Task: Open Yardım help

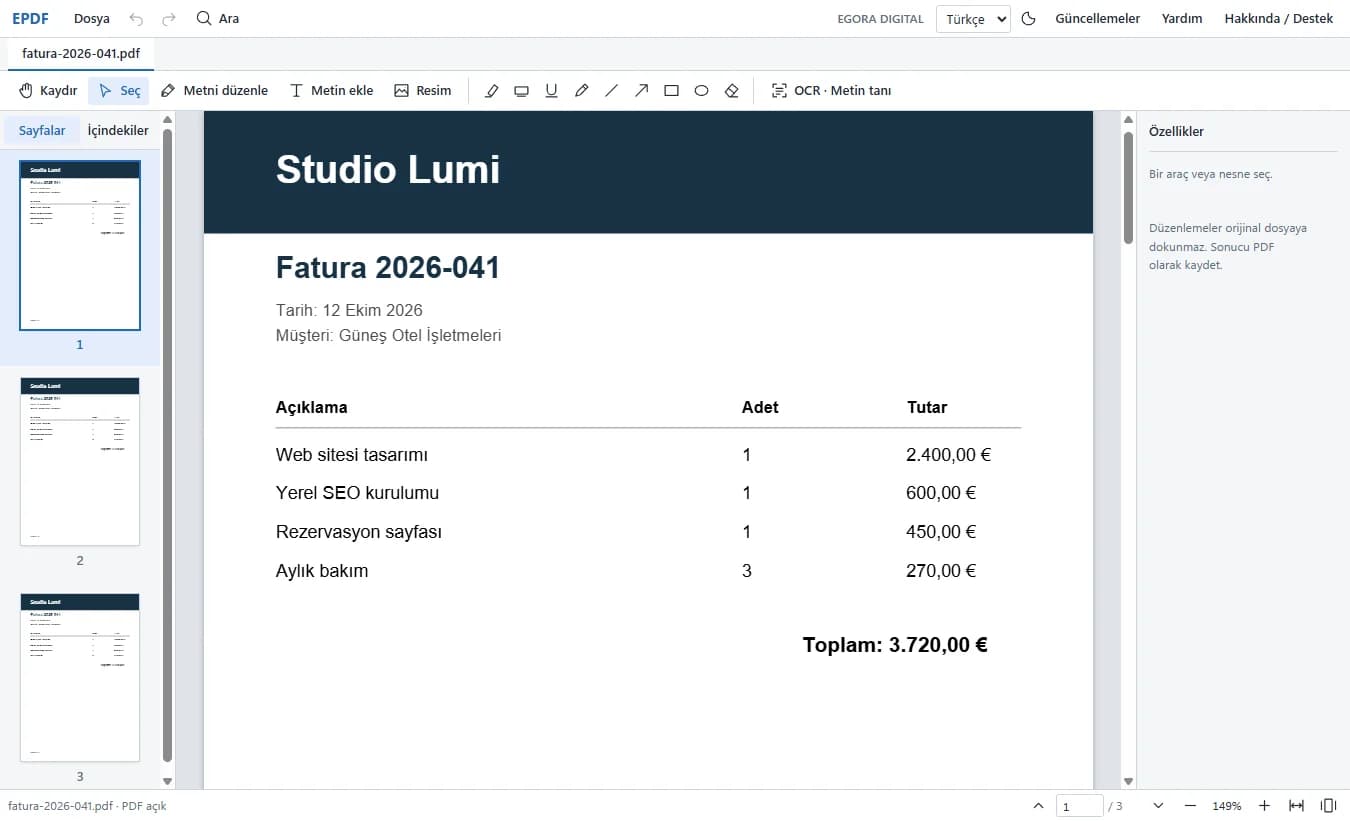Action: (x=1182, y=19)
